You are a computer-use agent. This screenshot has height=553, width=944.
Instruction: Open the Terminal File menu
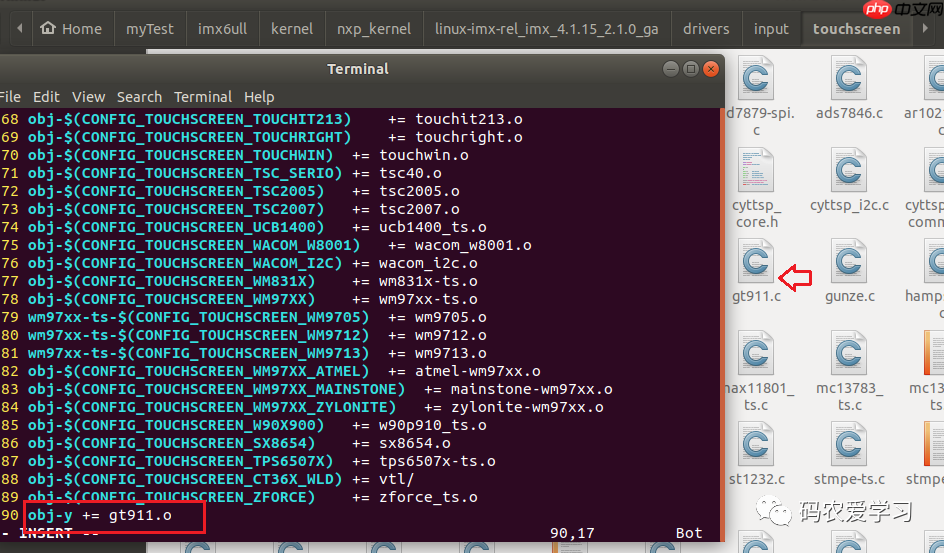point(10,97)
